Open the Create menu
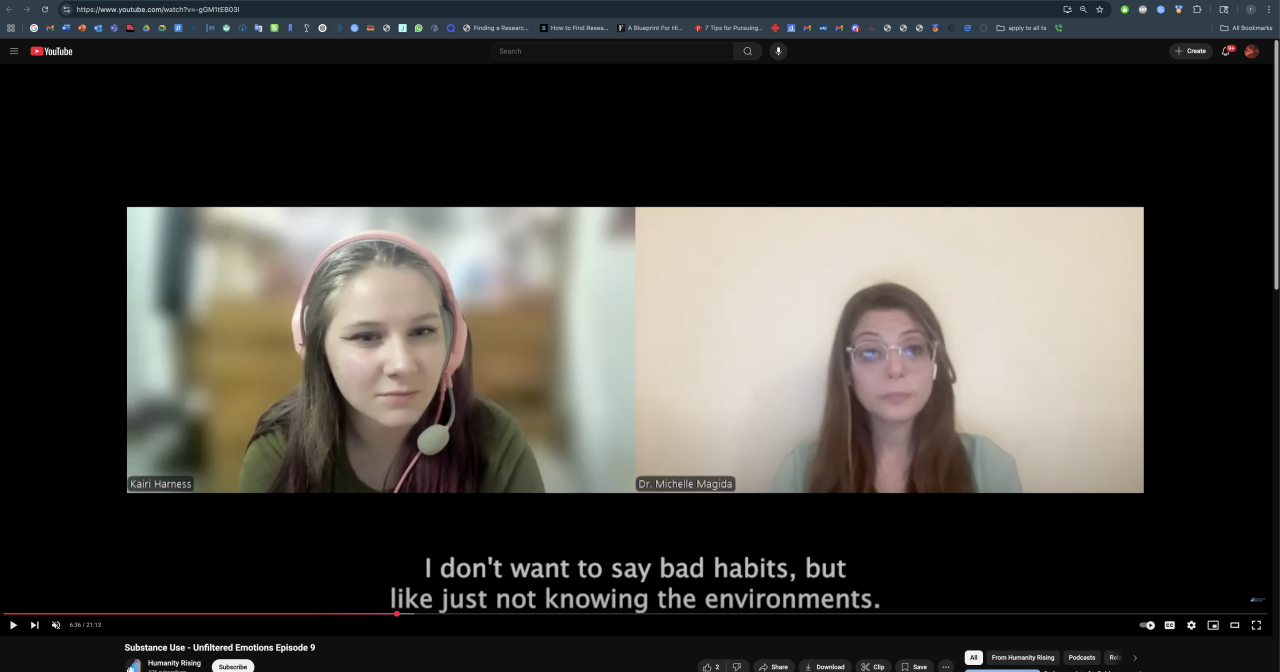The width and height of the screenshot is (1280, 672). pyautogui.click(x=1190, y=51)
